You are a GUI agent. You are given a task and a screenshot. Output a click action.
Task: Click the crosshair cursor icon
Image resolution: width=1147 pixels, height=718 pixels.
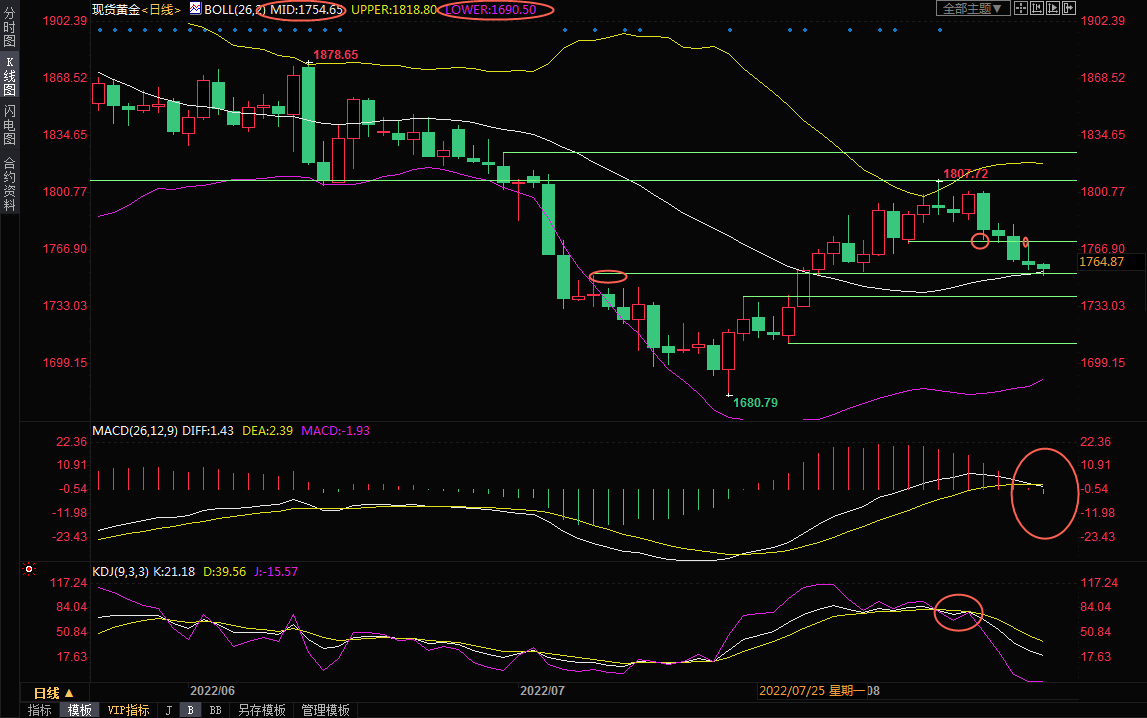[x=1021, y=9]
